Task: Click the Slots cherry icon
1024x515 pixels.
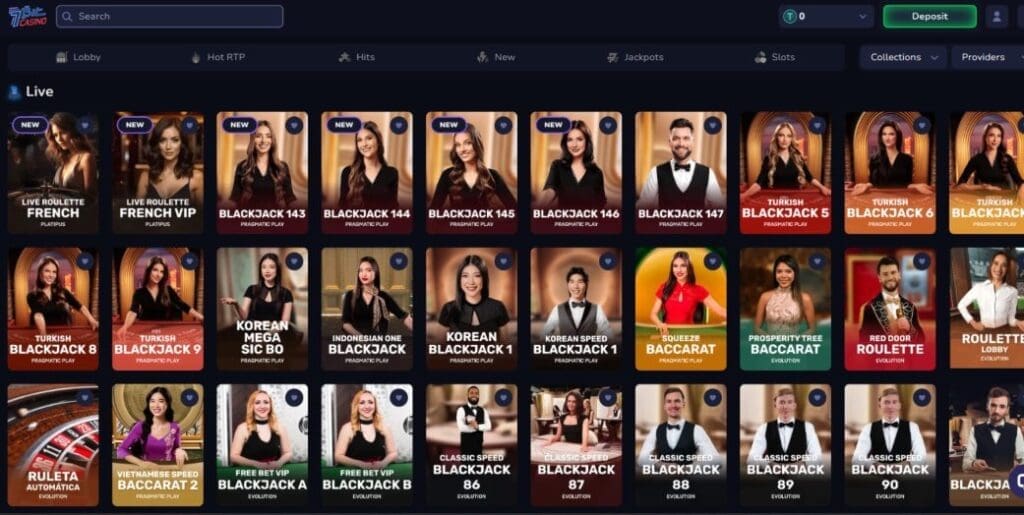Action: pyautogui.click(x=760, y=57)
